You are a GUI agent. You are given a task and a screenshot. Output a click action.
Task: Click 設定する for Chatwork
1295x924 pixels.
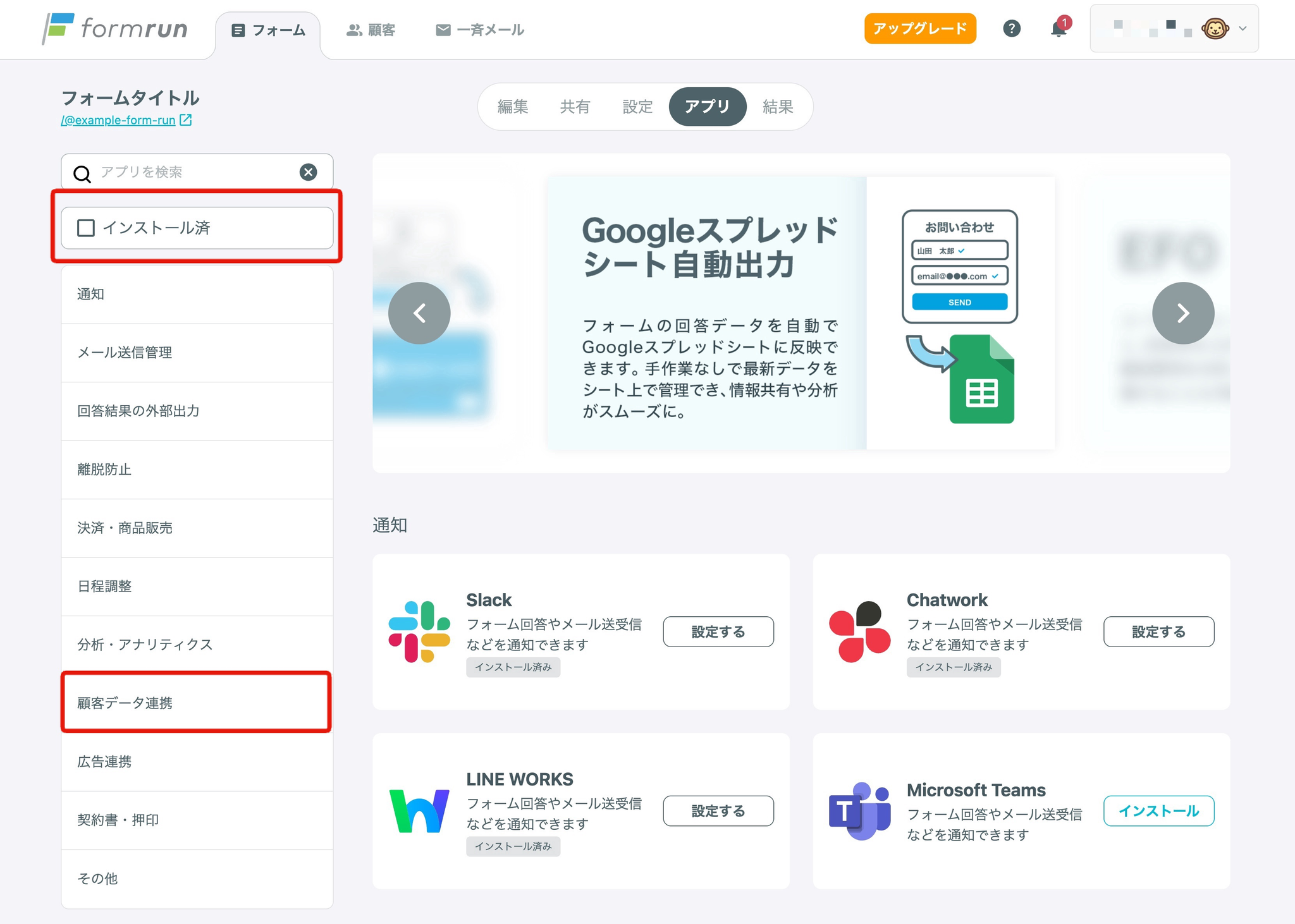(x=1158, y=631)
